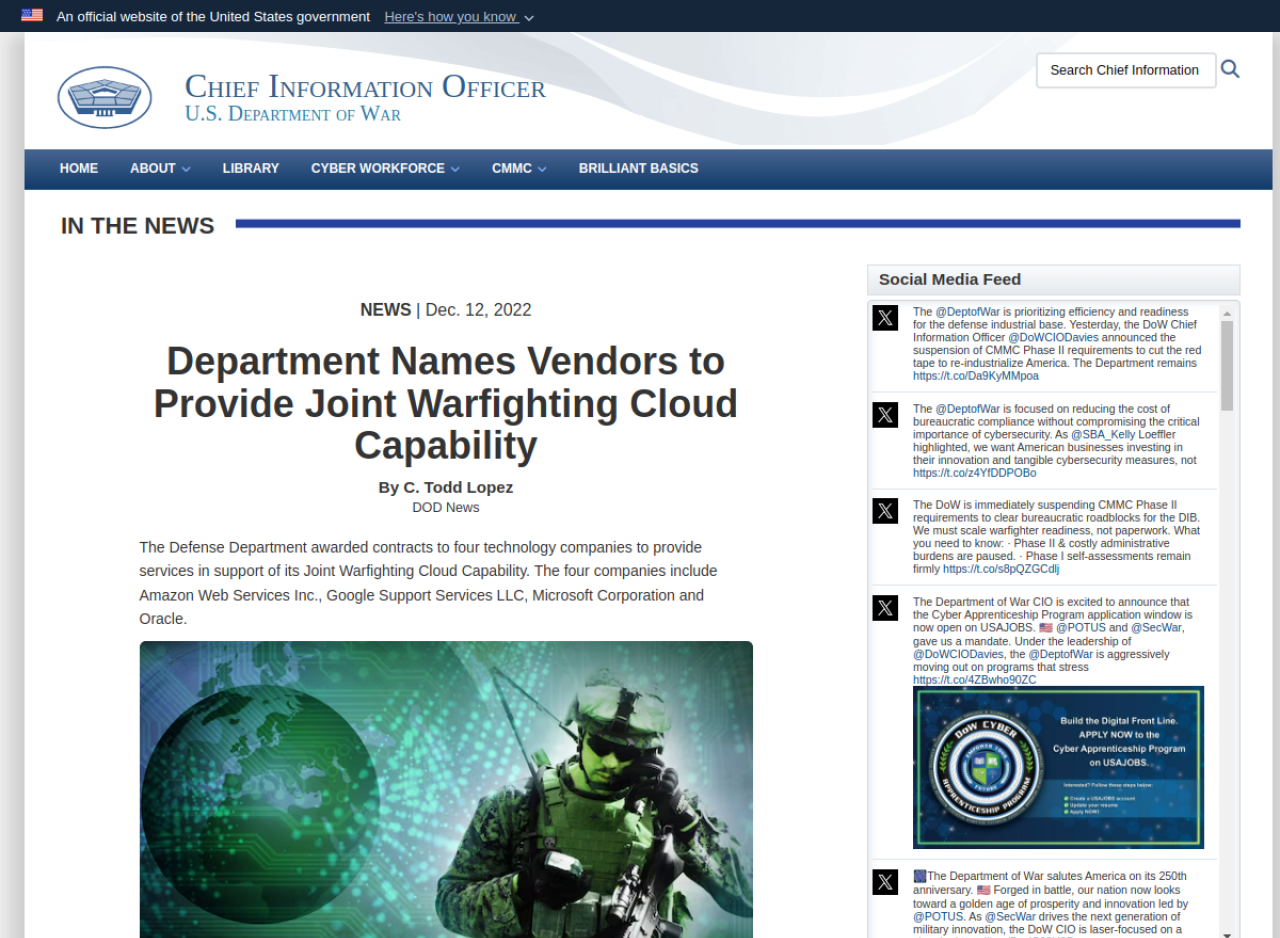Follow the t.co/Da9KyMMpoa link

tap(976, 376)
